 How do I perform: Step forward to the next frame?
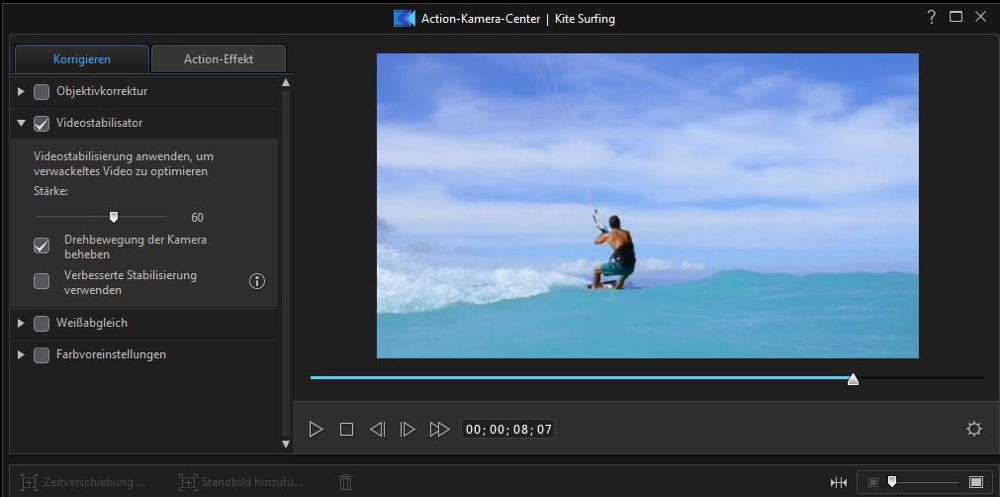(x=407, y=429)
